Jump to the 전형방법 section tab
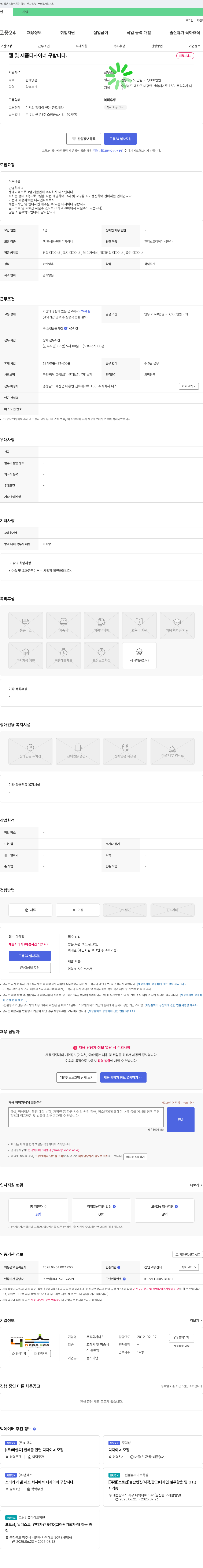The image size is (203, 1568). click(157, 46)
